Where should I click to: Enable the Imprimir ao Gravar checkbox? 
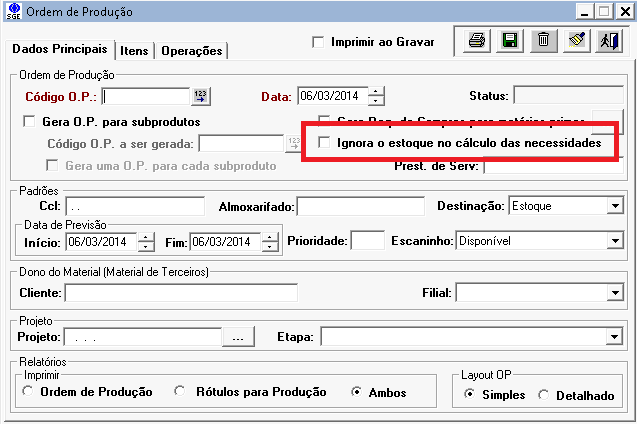(x=318, y=42)
